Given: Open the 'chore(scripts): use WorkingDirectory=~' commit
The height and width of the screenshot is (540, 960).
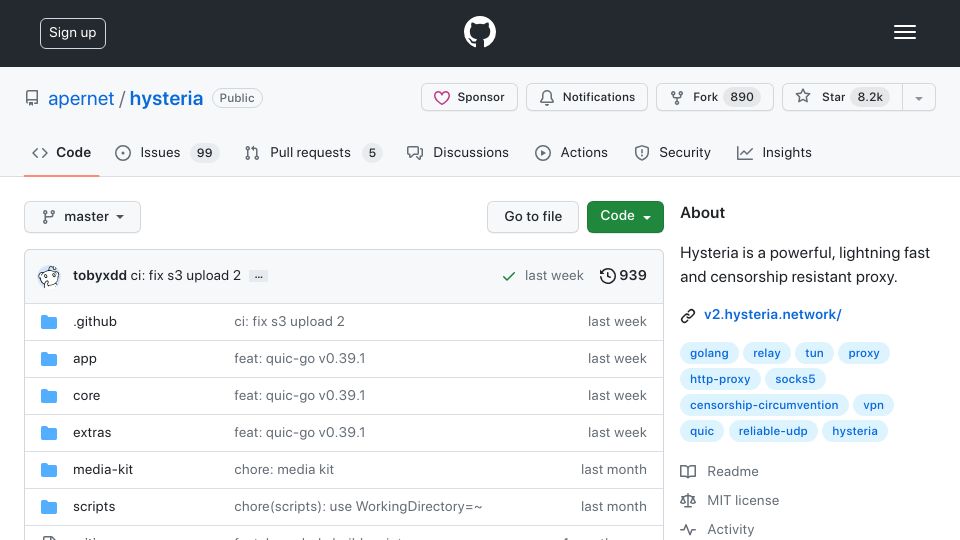Looking at the screenshot, I should [358, 507].
